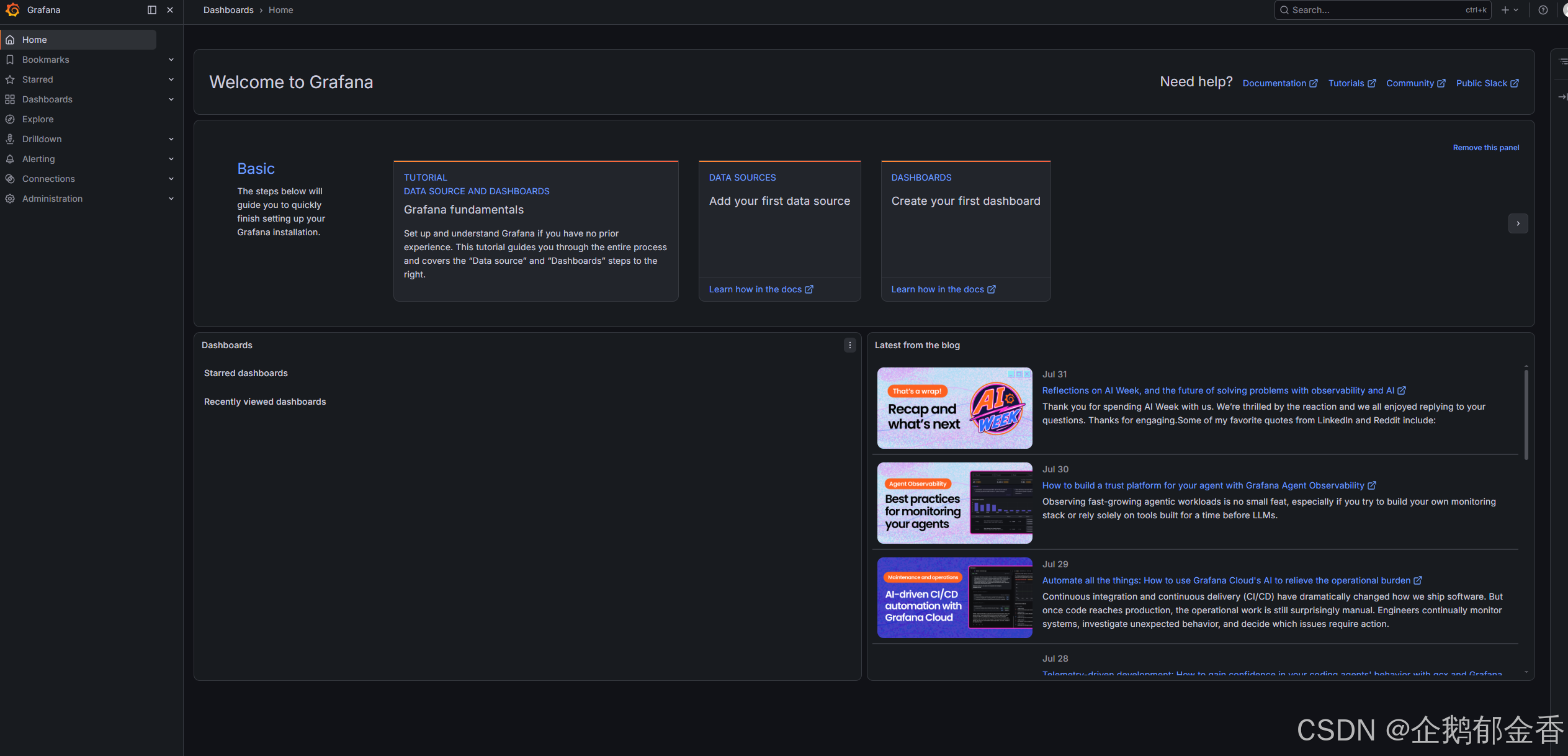Open the Help question-mark menu
The image size is (1568, 756).
tap(1543, 10)
